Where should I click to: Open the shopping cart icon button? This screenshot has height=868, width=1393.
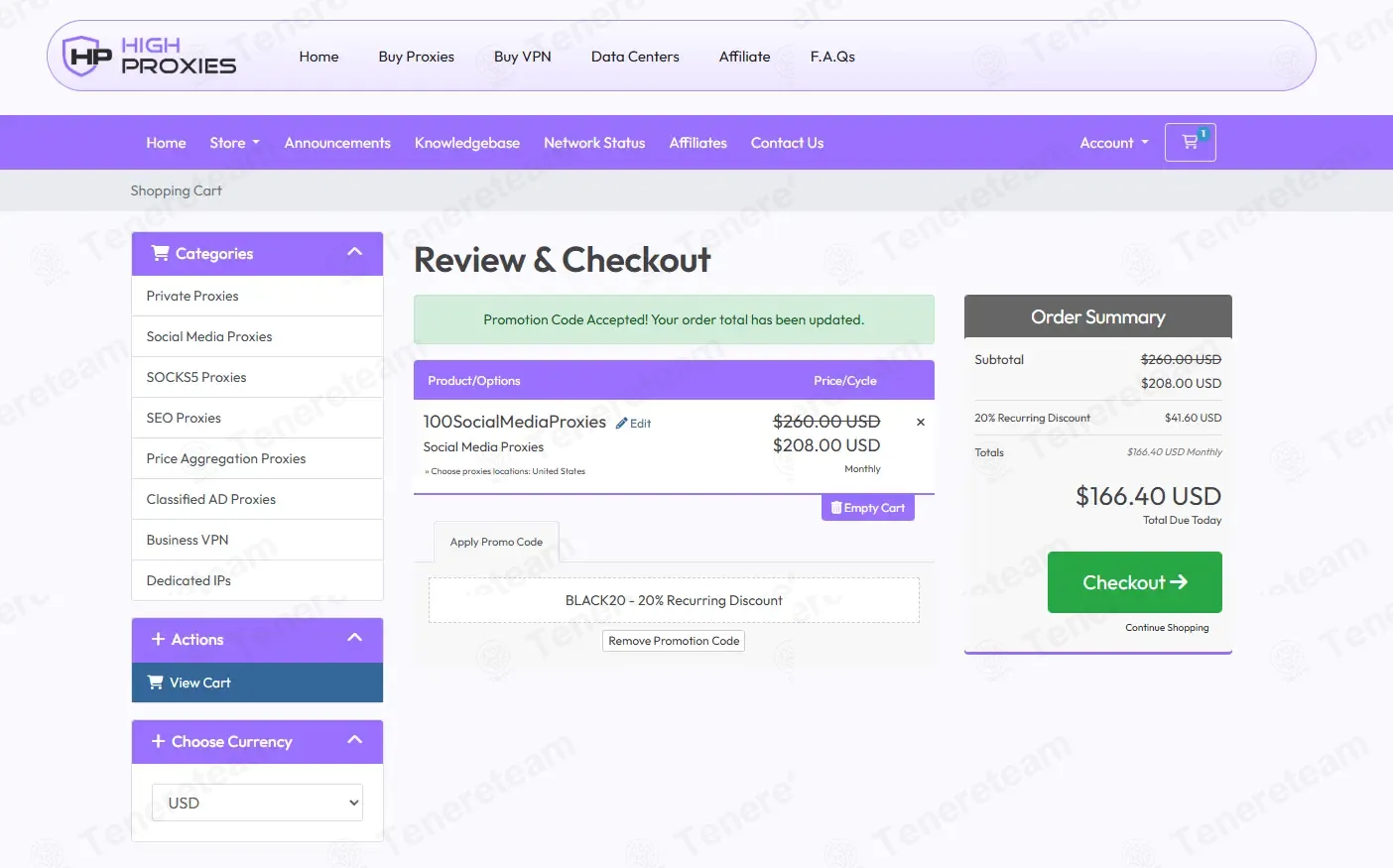(x=1191, y=142)
